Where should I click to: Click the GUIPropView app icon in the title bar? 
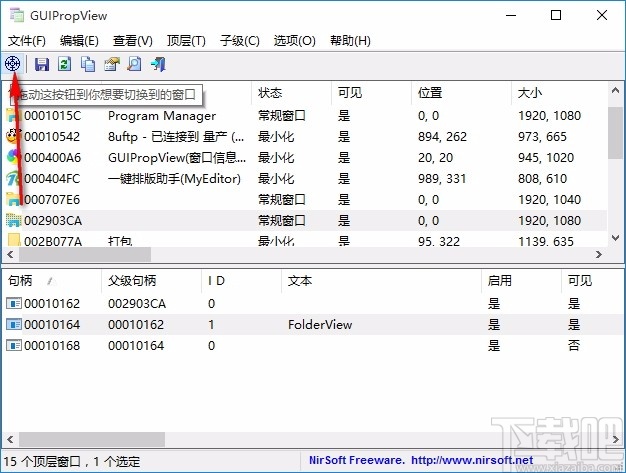coord(17,15)
